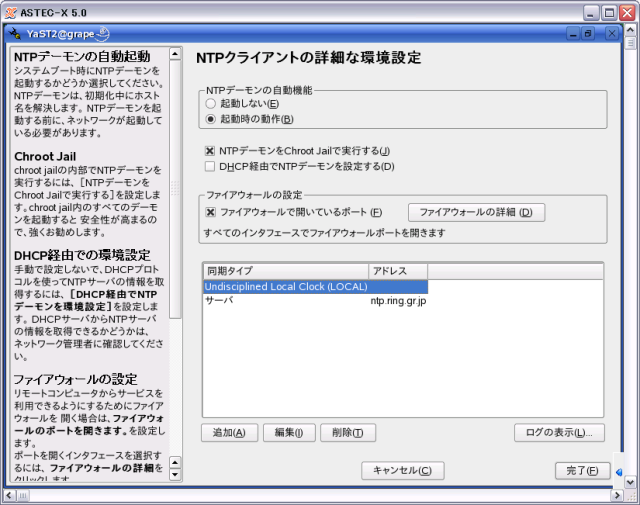Select the 起動時の動作(B) radio button
640x505 pixels.
pyautogui.click(x=210, y=119)
